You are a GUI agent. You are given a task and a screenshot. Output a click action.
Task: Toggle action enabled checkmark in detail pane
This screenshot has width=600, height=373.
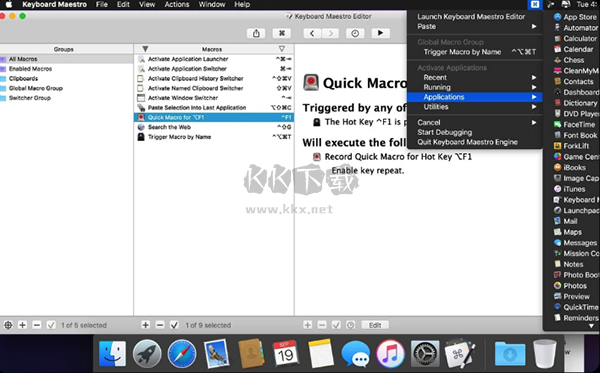pyautogui.click(x=336, y=325)
